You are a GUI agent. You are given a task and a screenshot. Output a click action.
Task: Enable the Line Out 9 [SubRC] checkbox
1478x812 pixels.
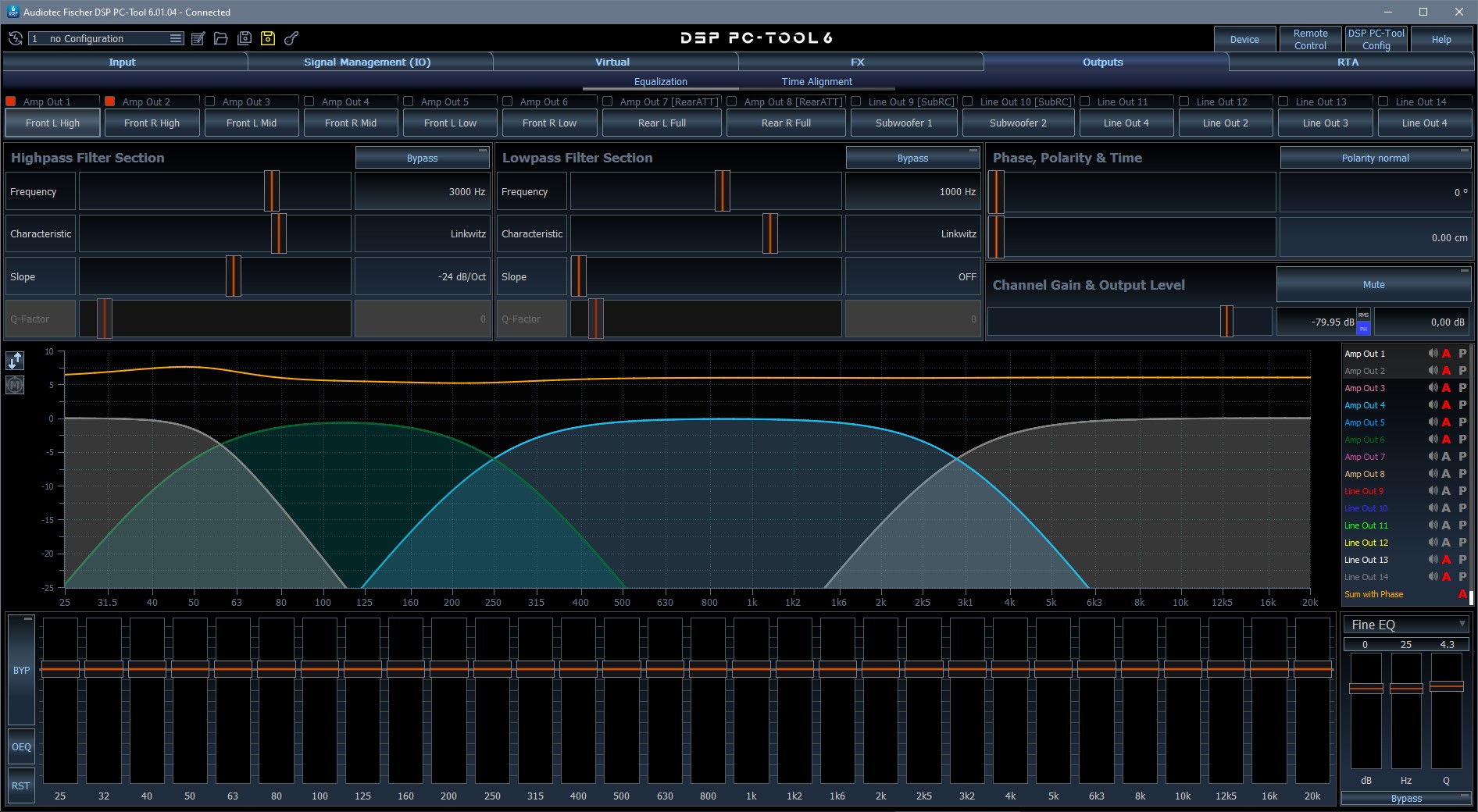856,101
